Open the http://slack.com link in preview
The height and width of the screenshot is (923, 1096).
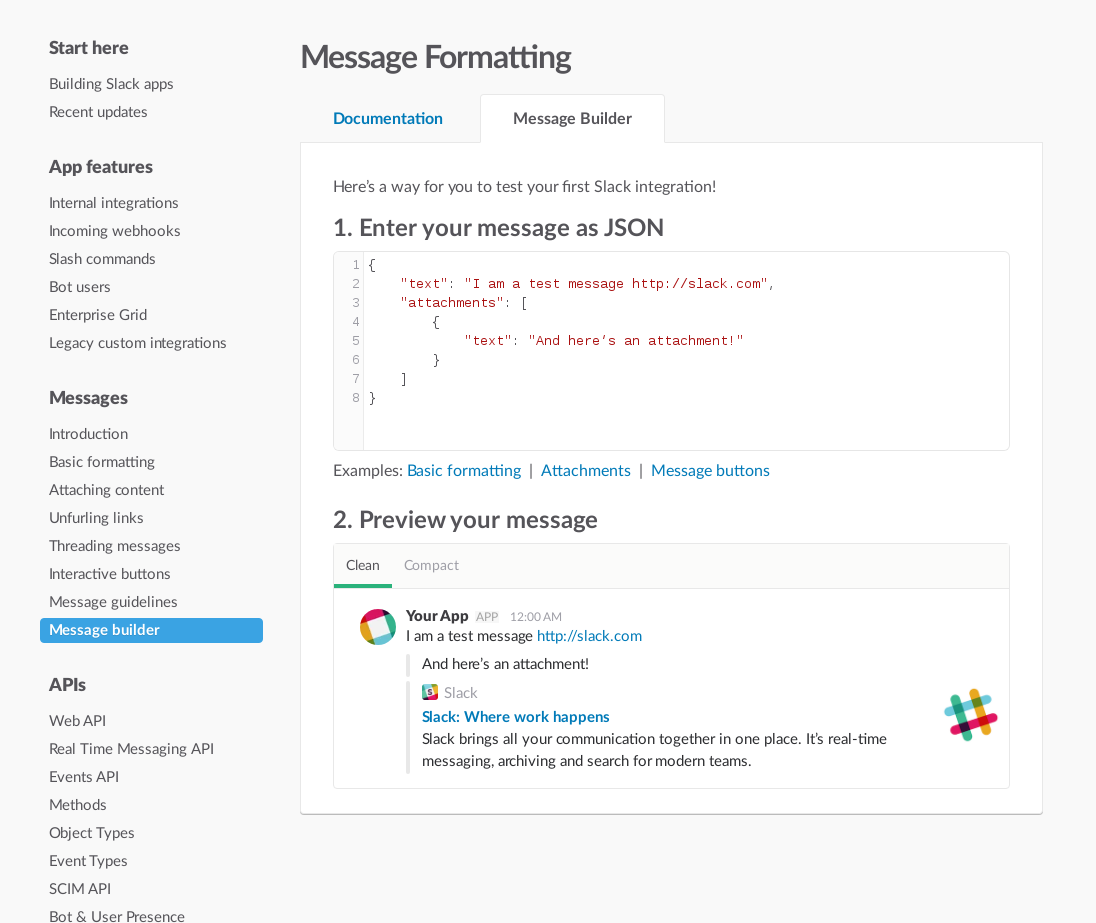(589, 636)
